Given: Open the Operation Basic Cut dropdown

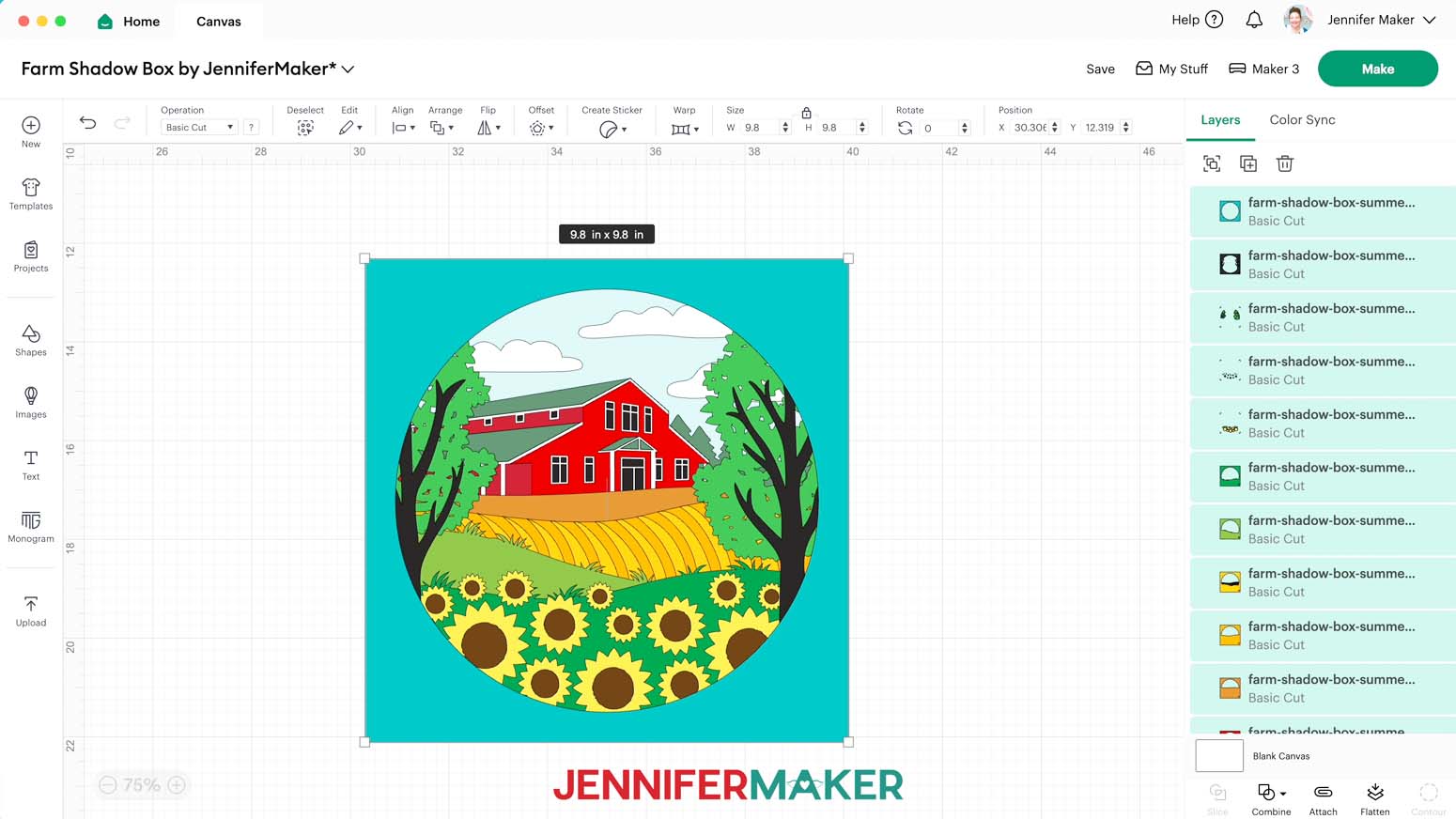Looking at the screenshot, I should pyautogui.click(x=198, y=127).
